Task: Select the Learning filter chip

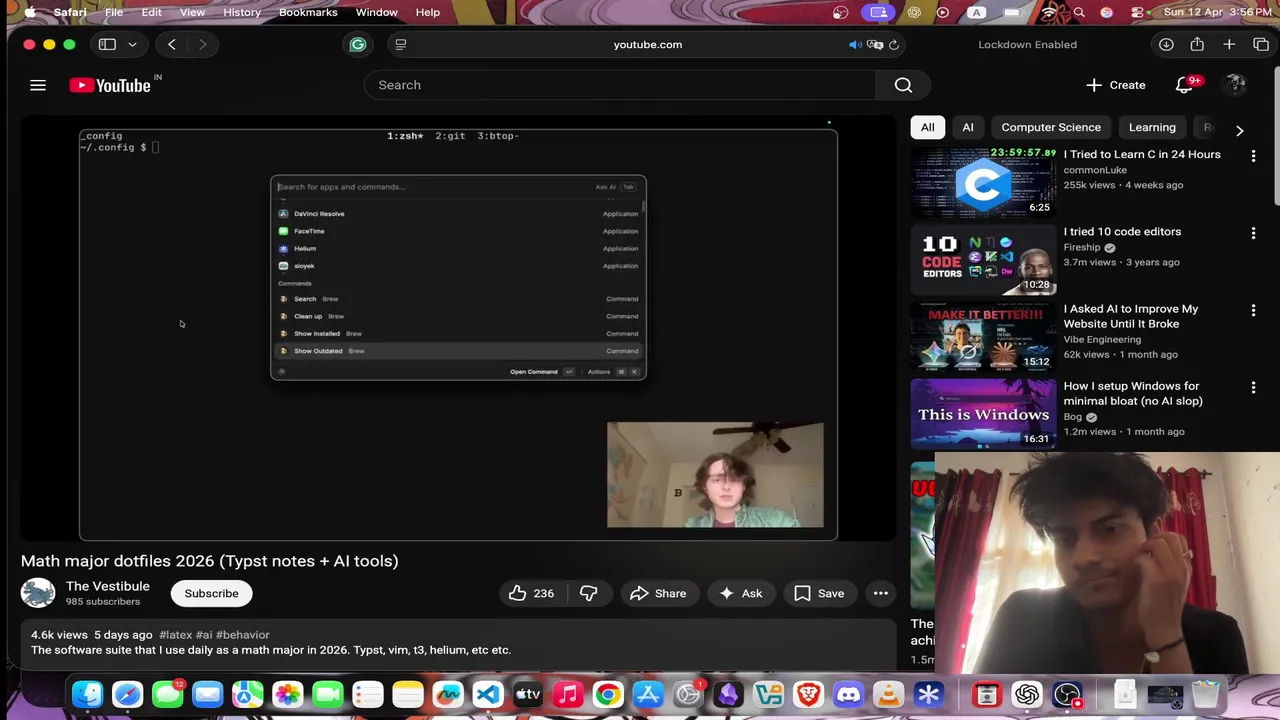Action: (x=1152, y=127)
